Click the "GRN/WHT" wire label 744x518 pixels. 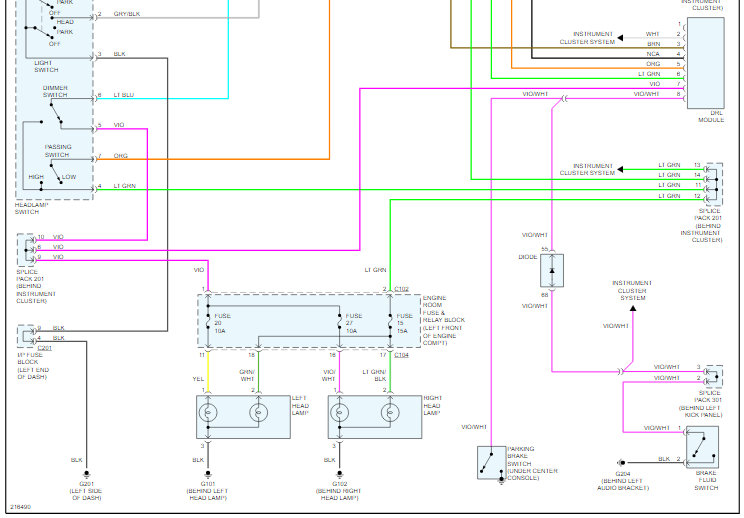(247, 375)
